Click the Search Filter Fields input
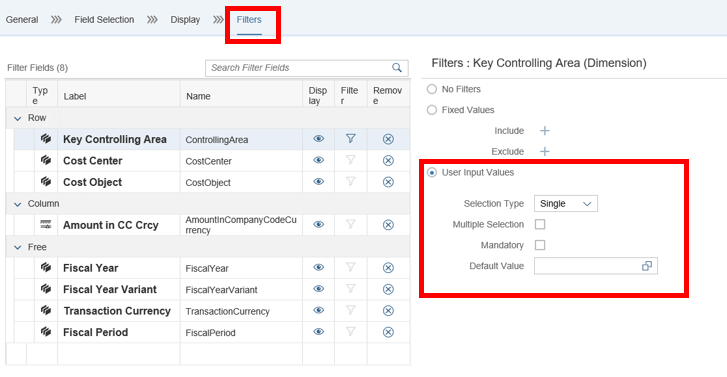The height and width of the screenshot is (377, 727). (x=306, y=68)
